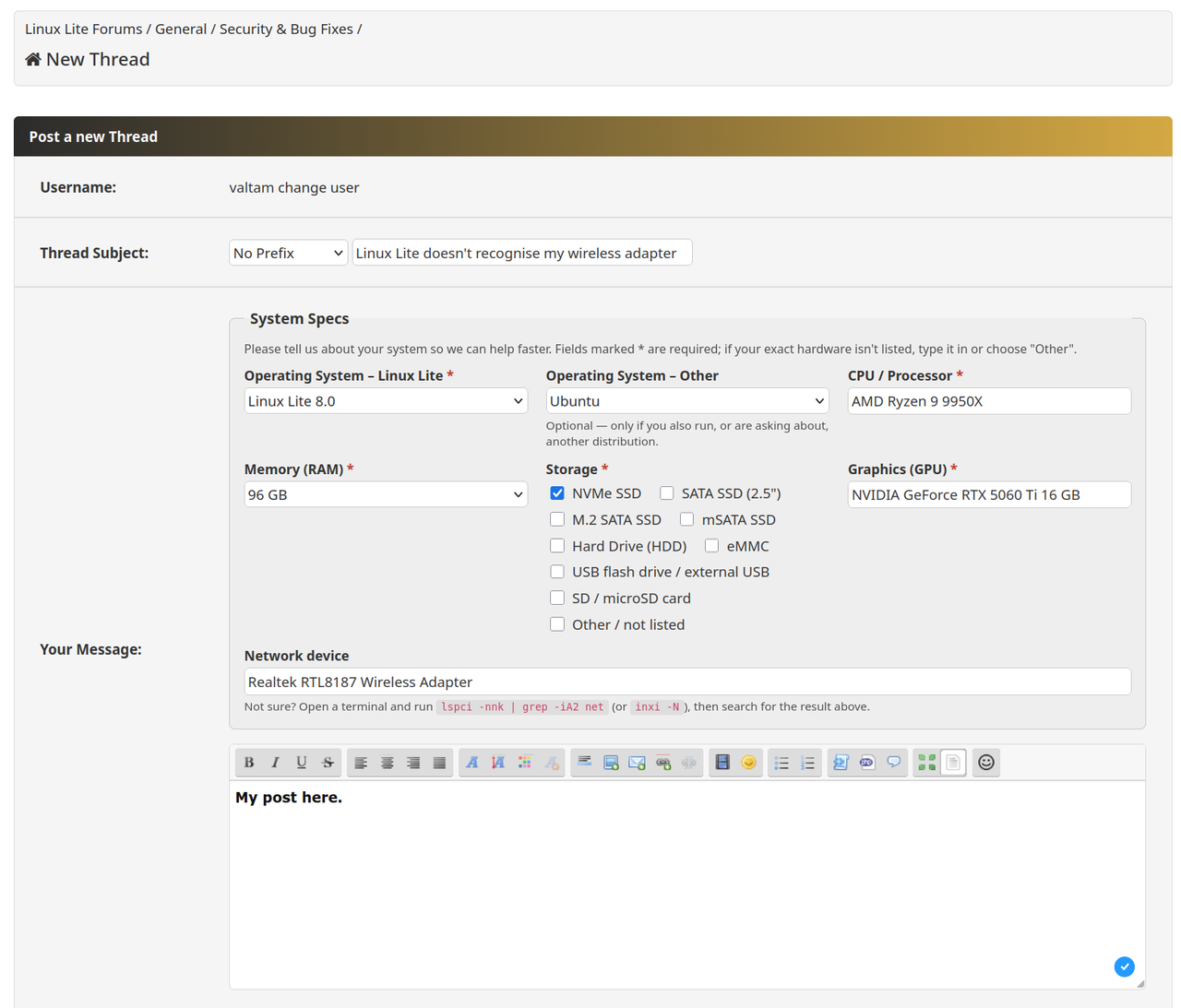
Task: Insert a PHP code block
Action: 867,763
